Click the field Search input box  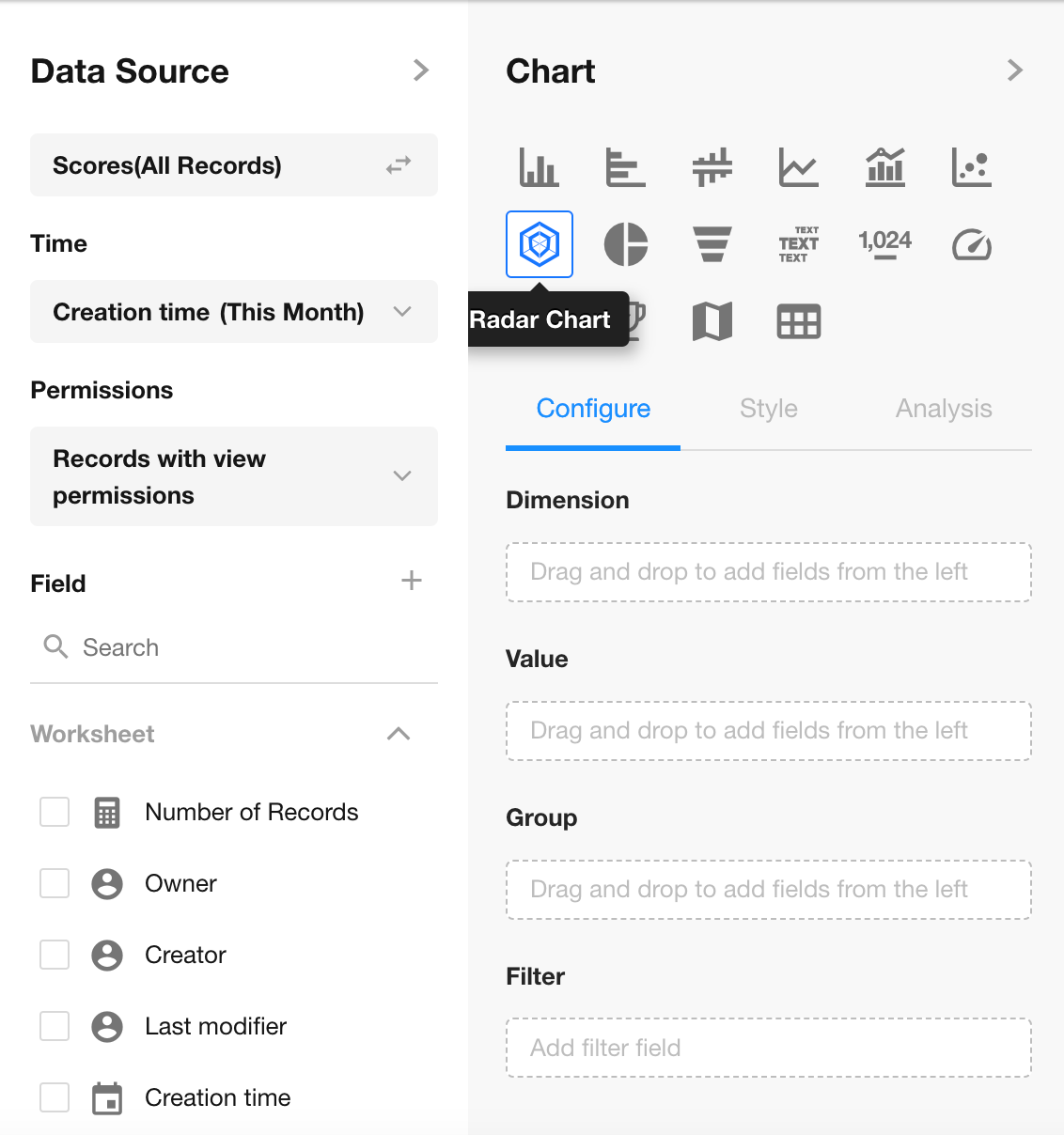click(x=244, y=647)
